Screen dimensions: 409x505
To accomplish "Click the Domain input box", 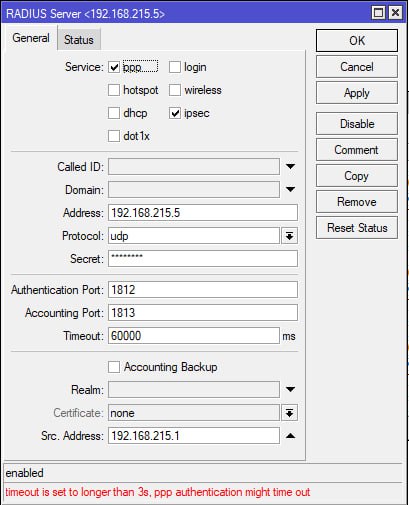I will (x=194, y=189).
